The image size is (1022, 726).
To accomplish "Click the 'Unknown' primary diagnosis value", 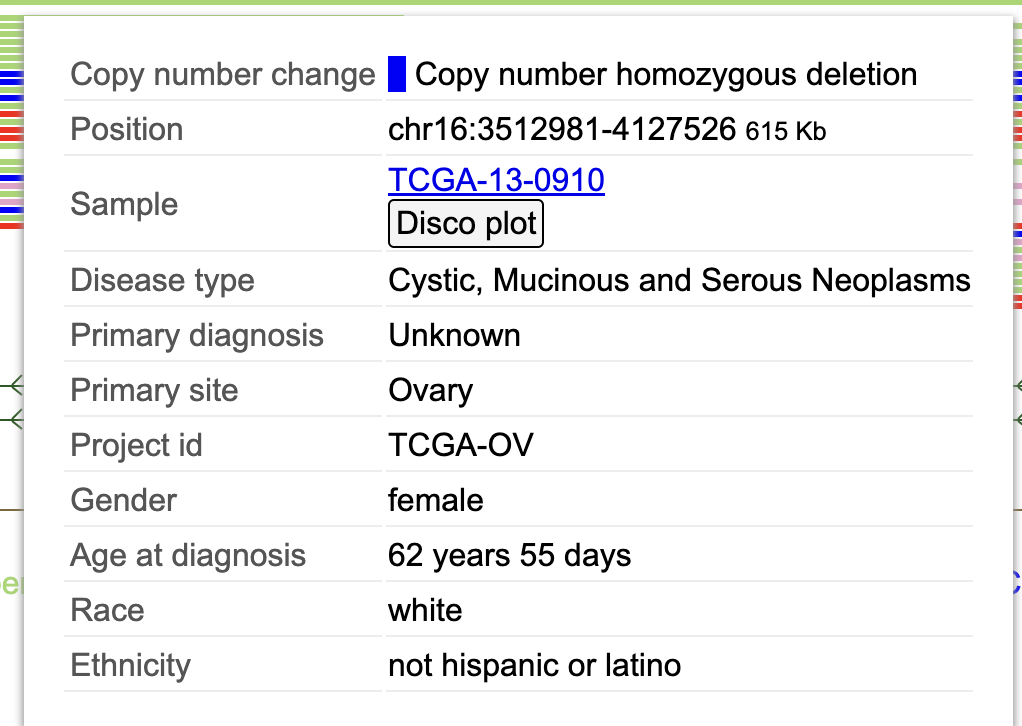I will pos(454,335).
